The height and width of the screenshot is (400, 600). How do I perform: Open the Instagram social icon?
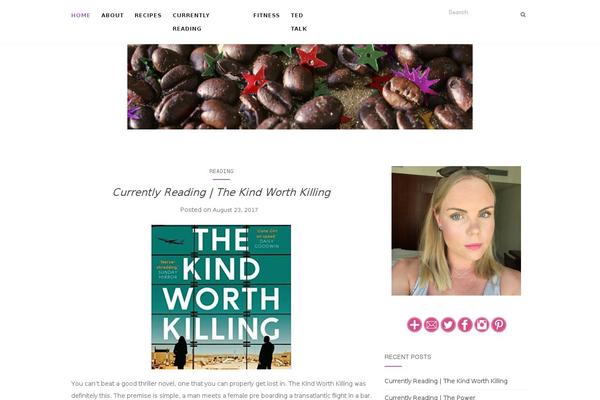[x=482, y=325]
